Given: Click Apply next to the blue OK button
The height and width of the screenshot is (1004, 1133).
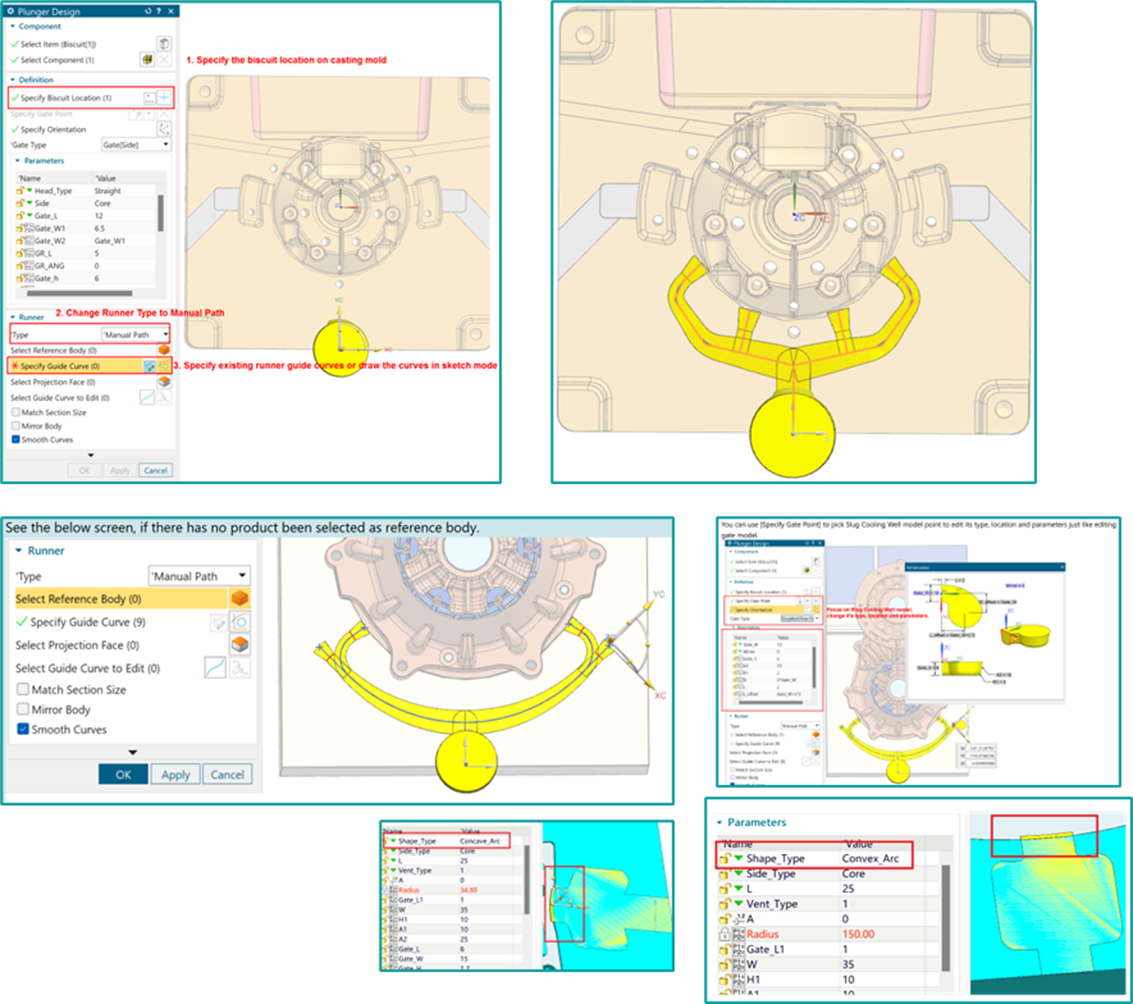Looking at the screenshot, I should [175, 775].
